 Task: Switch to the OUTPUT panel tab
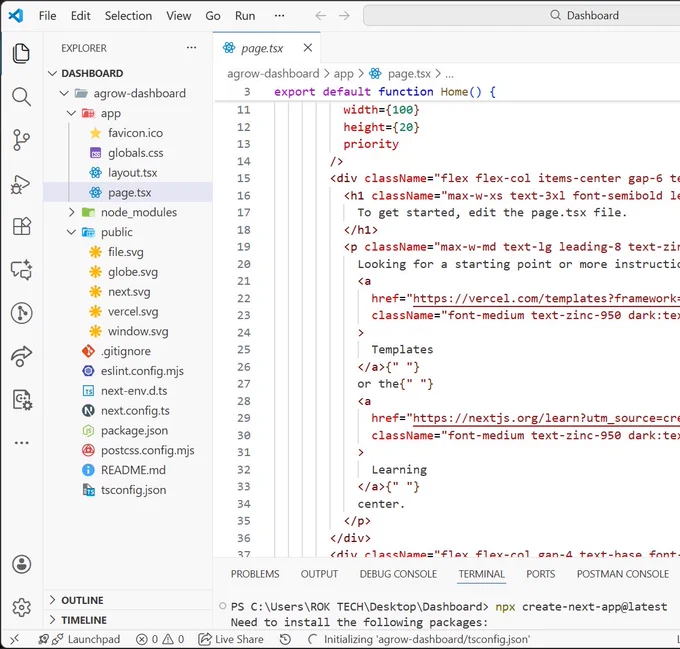click(x=319, y=574)
